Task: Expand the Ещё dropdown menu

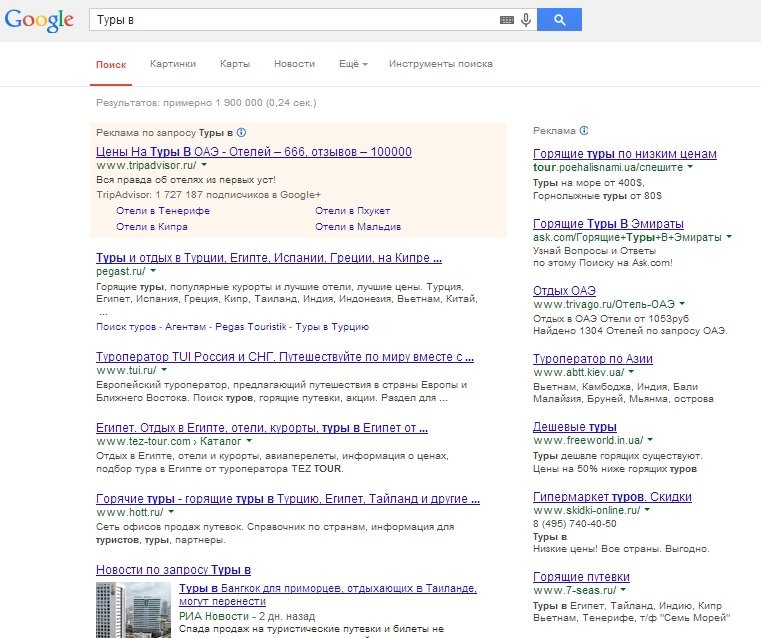Action: coord(353,64)
